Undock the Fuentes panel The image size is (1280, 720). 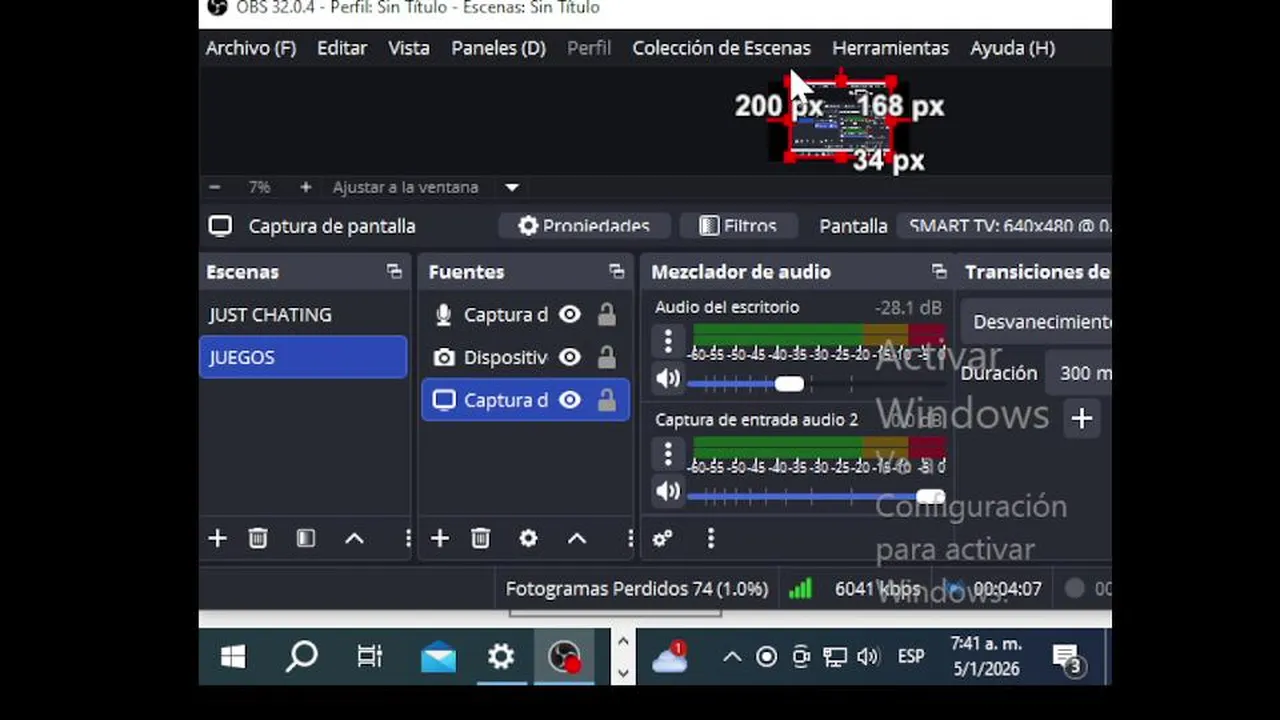click(616, 272)
